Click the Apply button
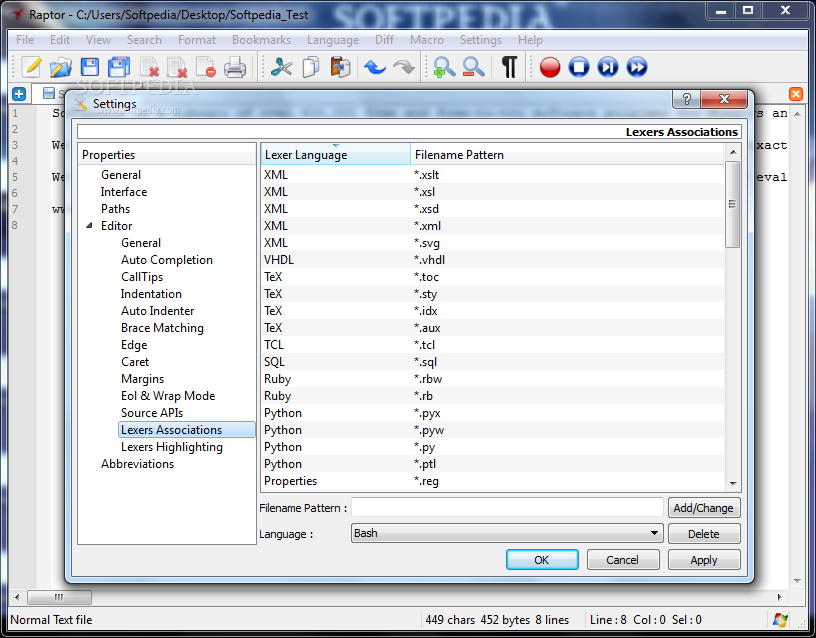816x638 pixels. pos(704,559)
